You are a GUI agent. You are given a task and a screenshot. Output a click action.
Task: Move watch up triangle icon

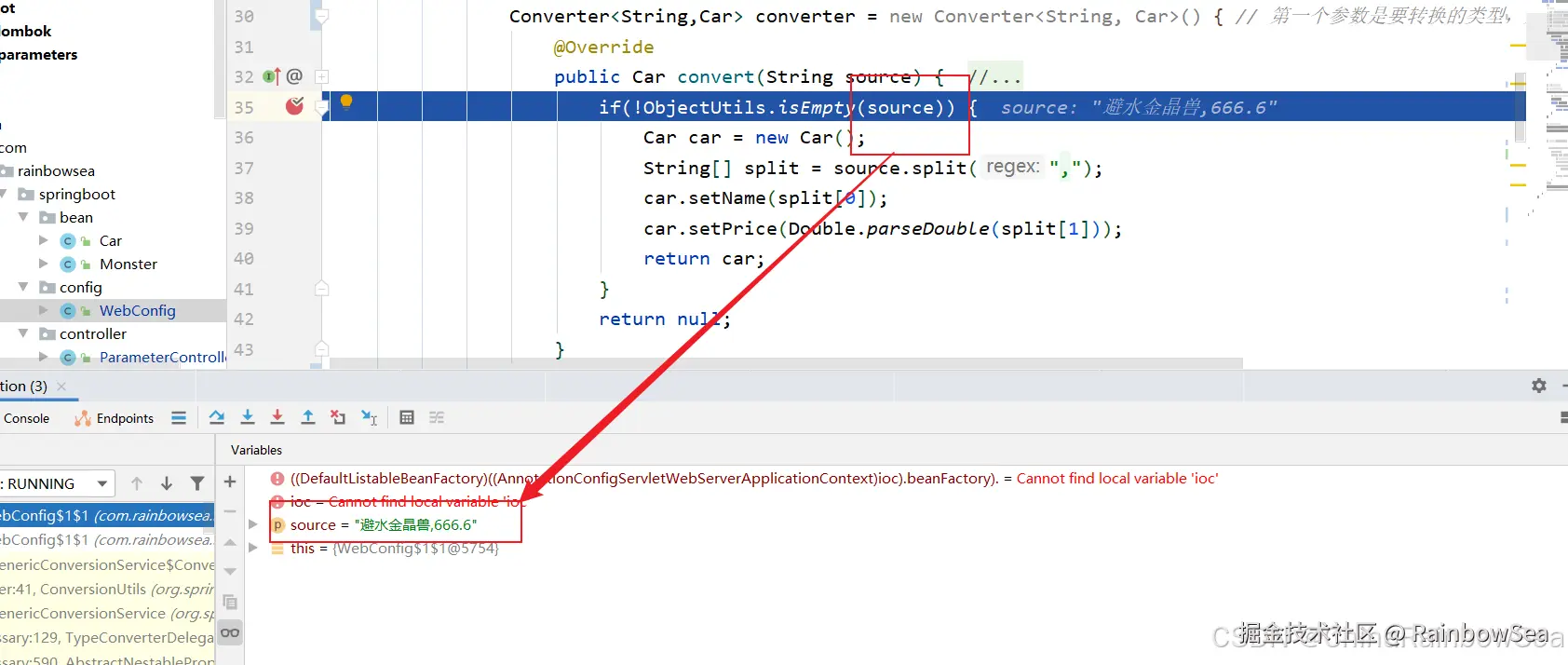[230, 542]
